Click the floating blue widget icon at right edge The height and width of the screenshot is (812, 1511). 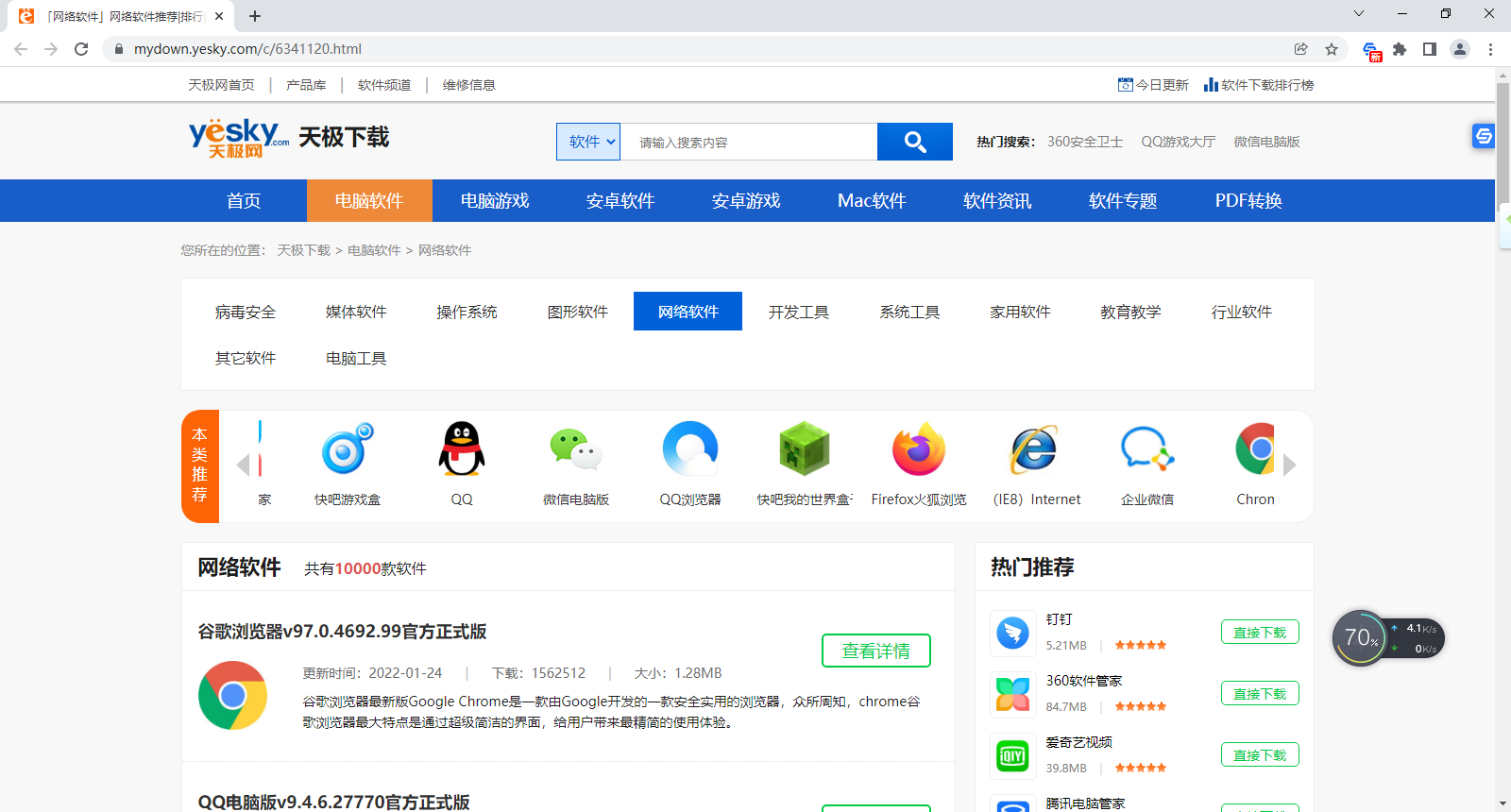(x=1484, y=136)
